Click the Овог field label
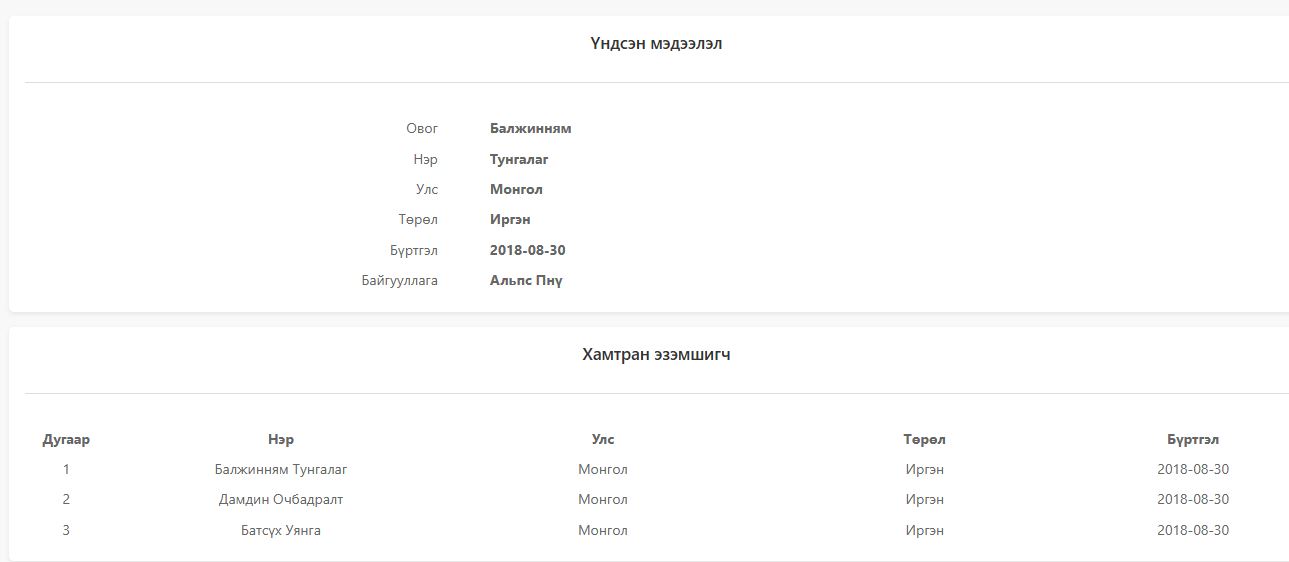The image size is (1289, 562). coord(421,128)
